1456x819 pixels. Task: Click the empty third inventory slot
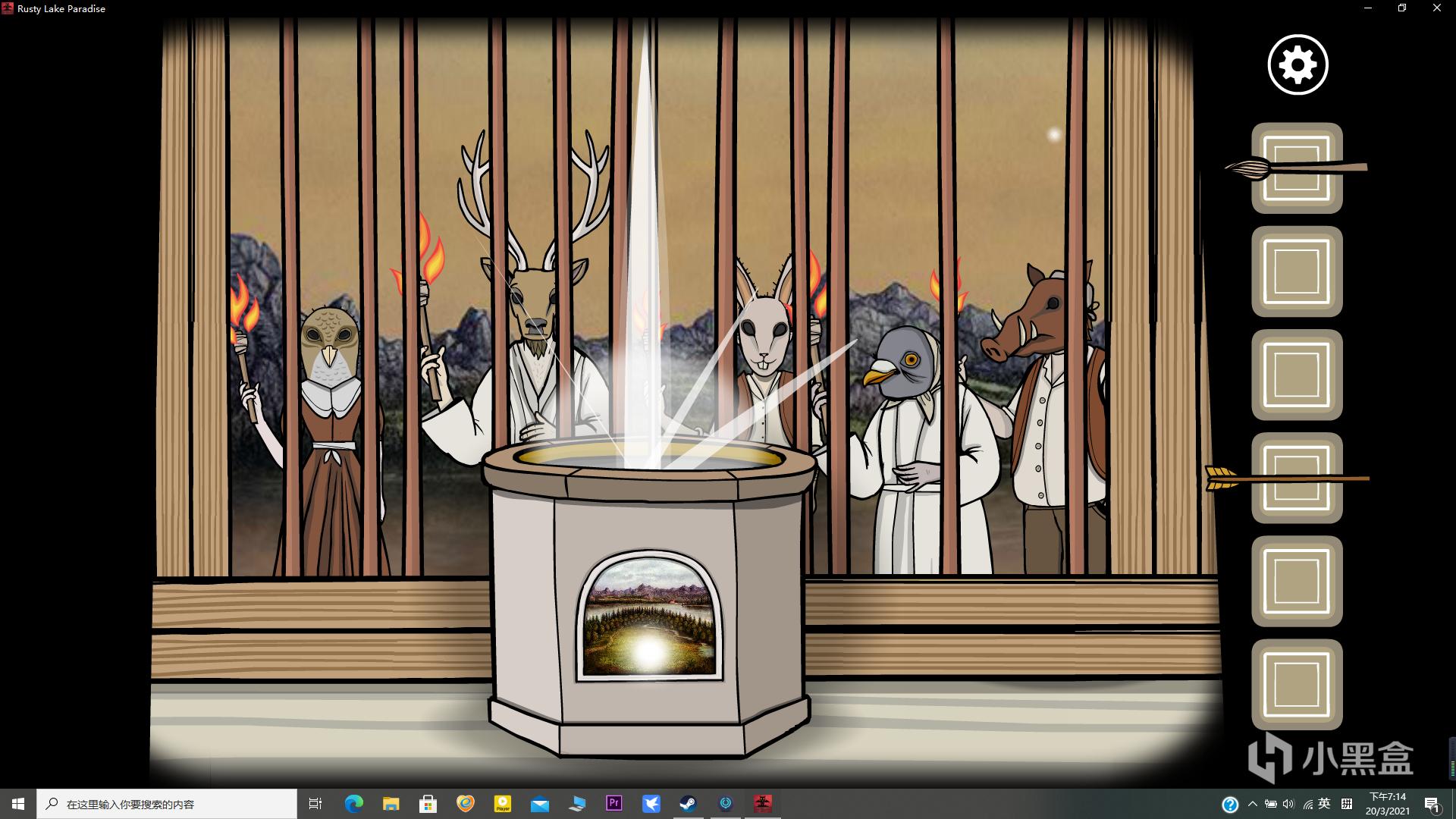1297,375
